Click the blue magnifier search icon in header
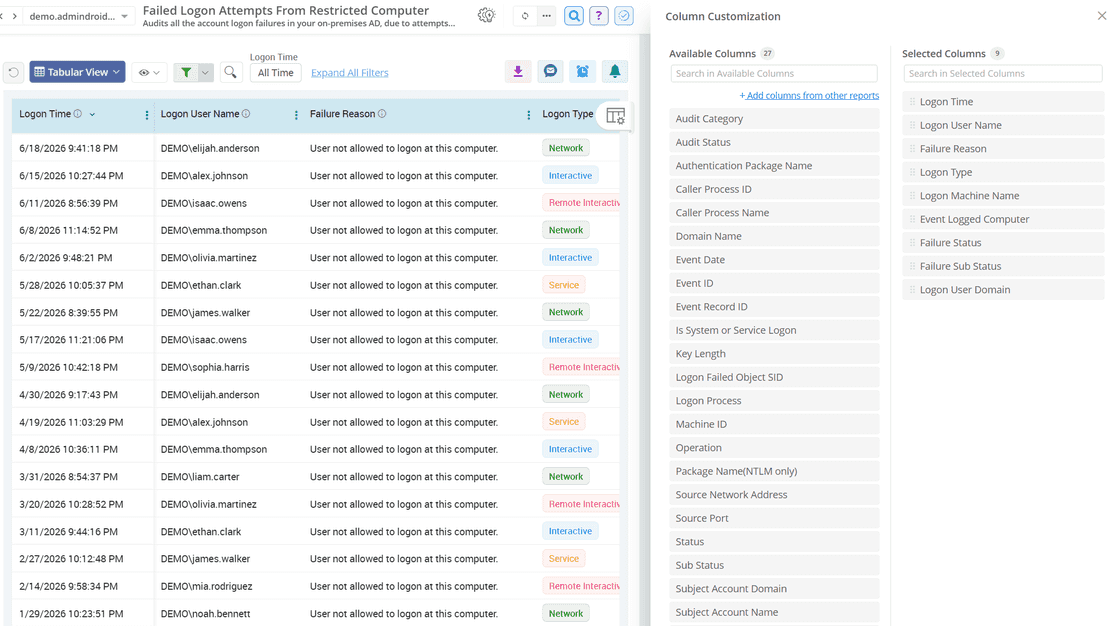This screenshot has width=1112, height=626. (574, 16)
